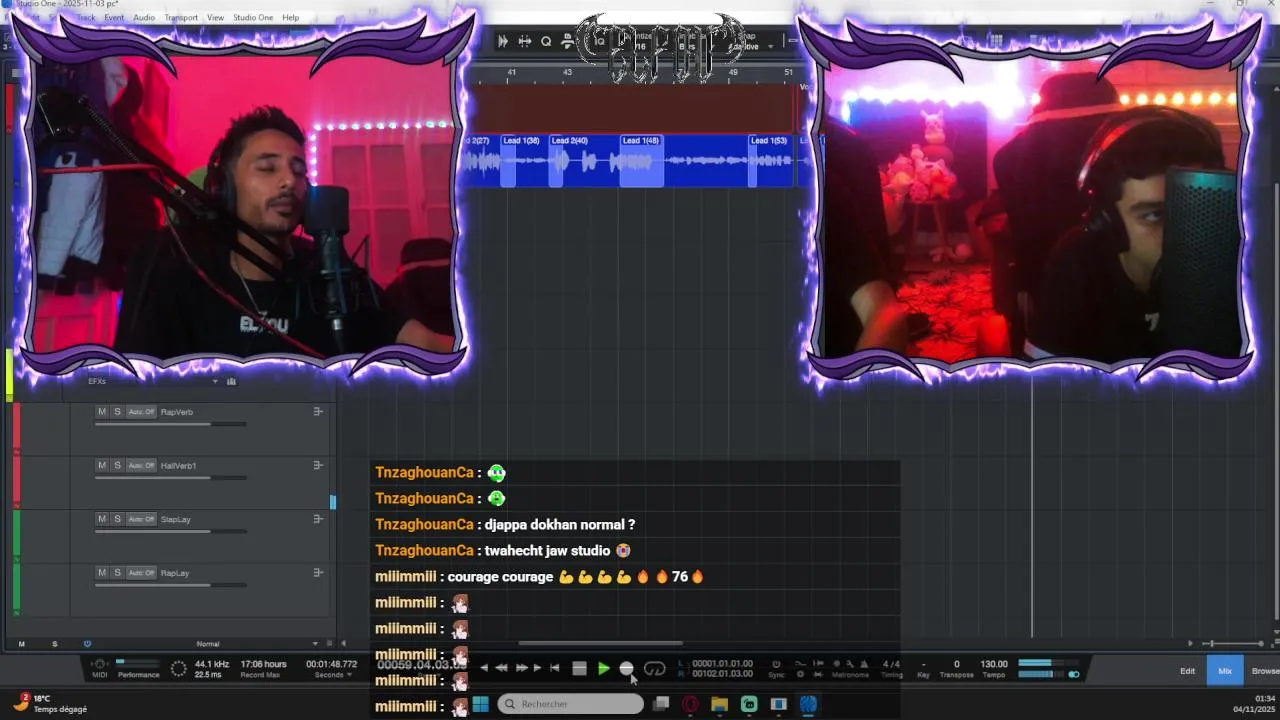Open the Audio menu
Image resolution: width=1280 pixels, height=720 pixels.
(144, 18)
